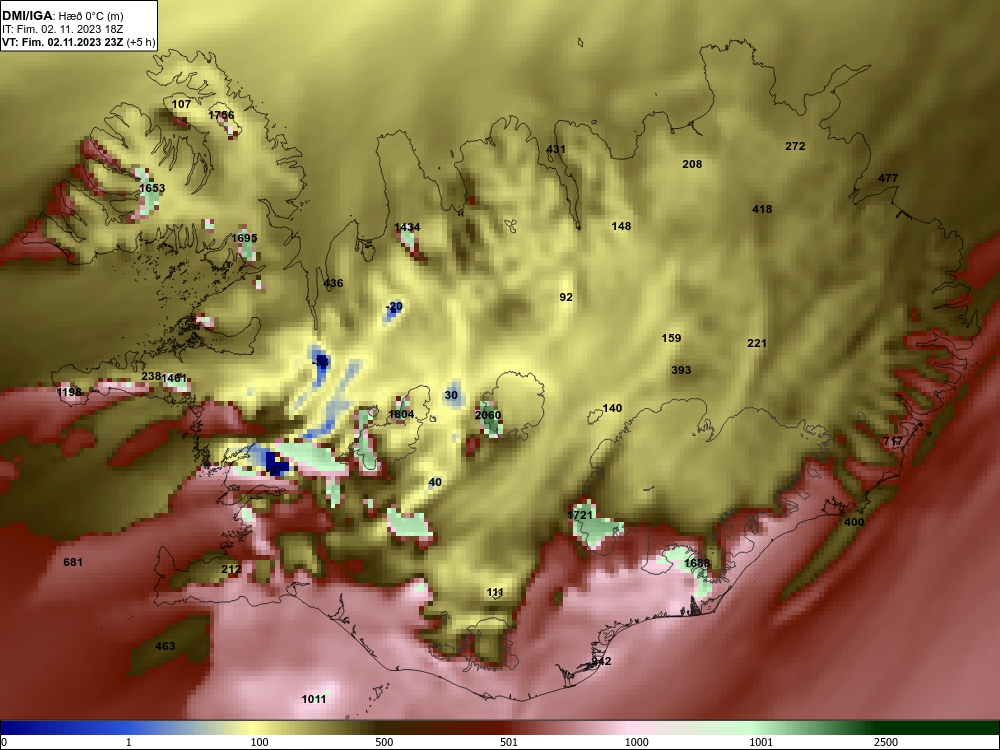Screen dimensions: 1000x750
Task: Select the map value 148
Action: coord(621,226)
